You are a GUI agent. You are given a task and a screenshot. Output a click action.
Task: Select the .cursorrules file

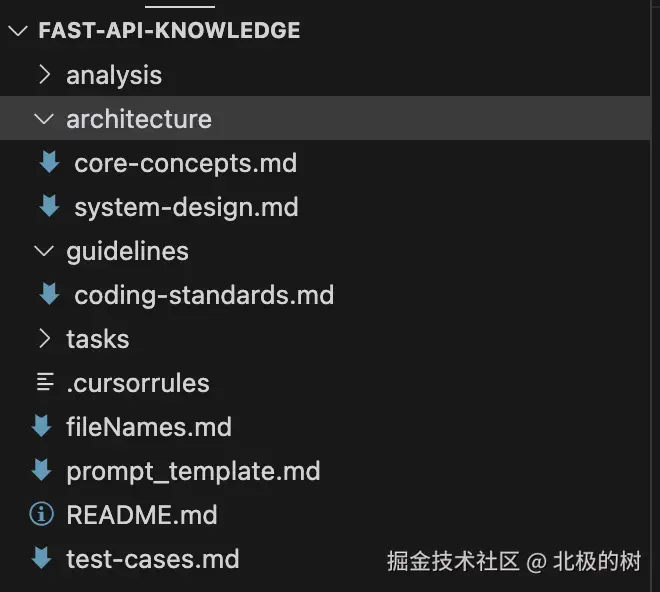(x=138, y=383)
